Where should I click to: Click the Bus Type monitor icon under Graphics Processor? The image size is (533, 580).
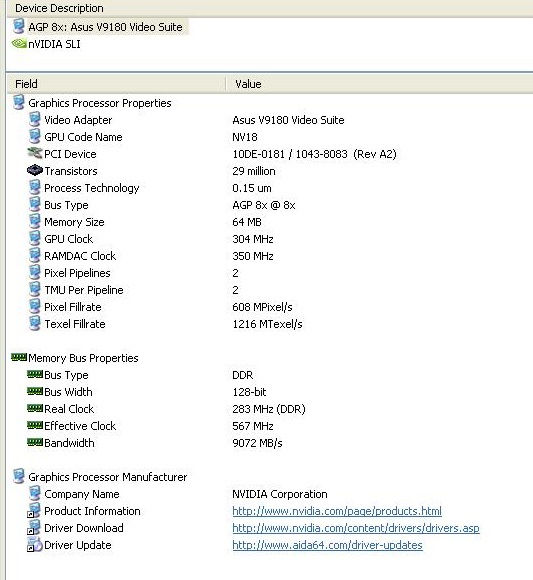click(x=35, y=205)
